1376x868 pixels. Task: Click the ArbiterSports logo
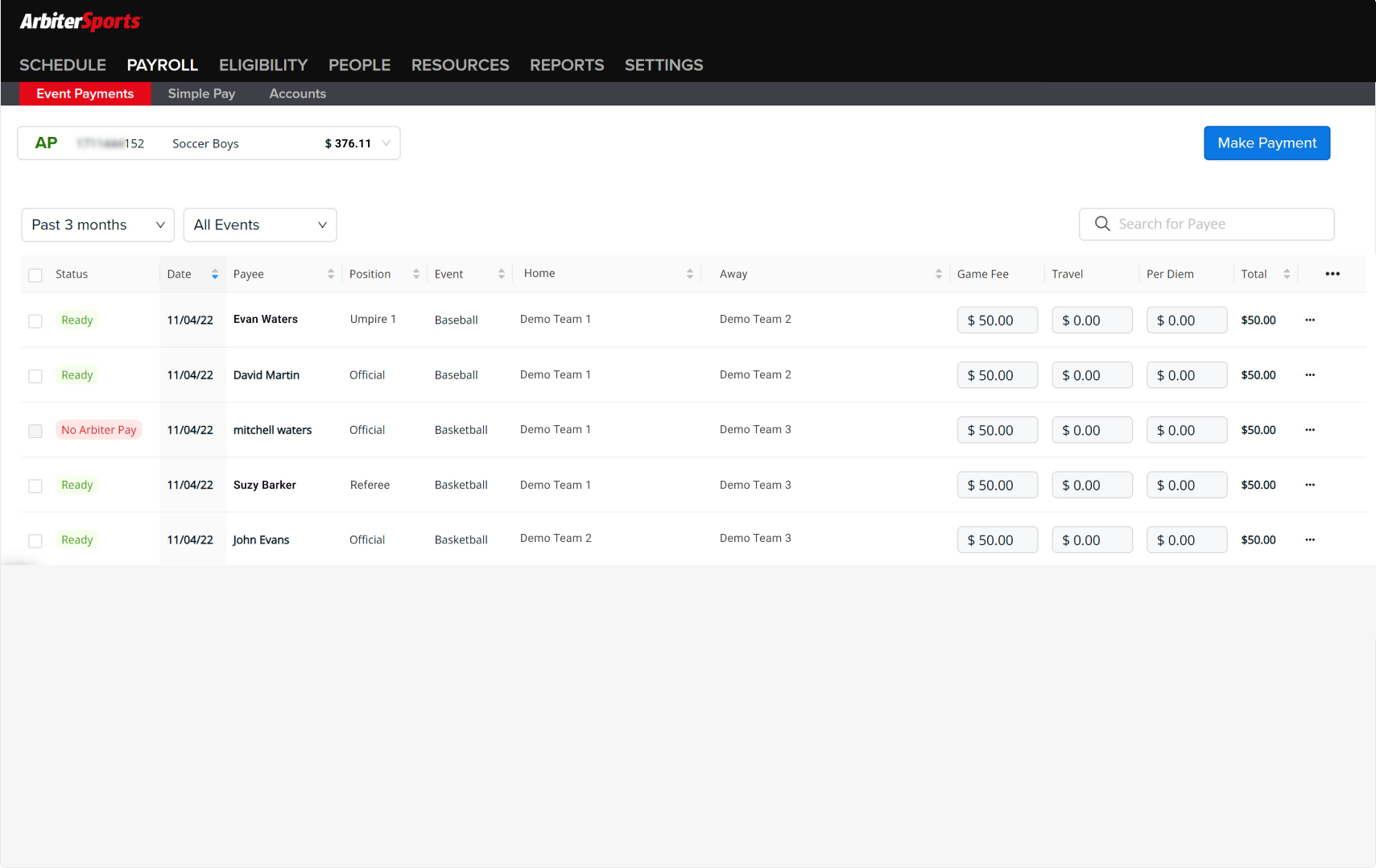click(x=81, y=22)
